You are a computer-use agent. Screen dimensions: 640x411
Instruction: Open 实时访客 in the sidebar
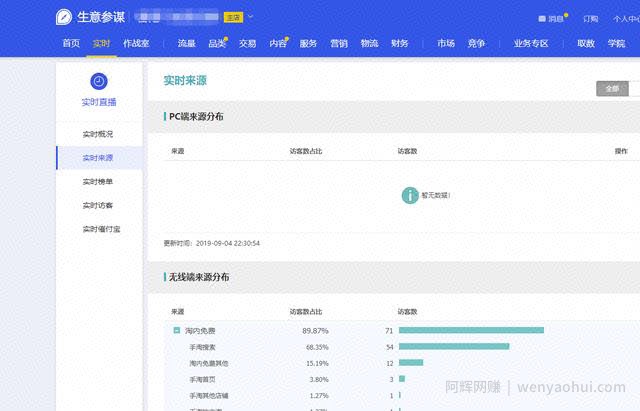(x=98, y=205)
